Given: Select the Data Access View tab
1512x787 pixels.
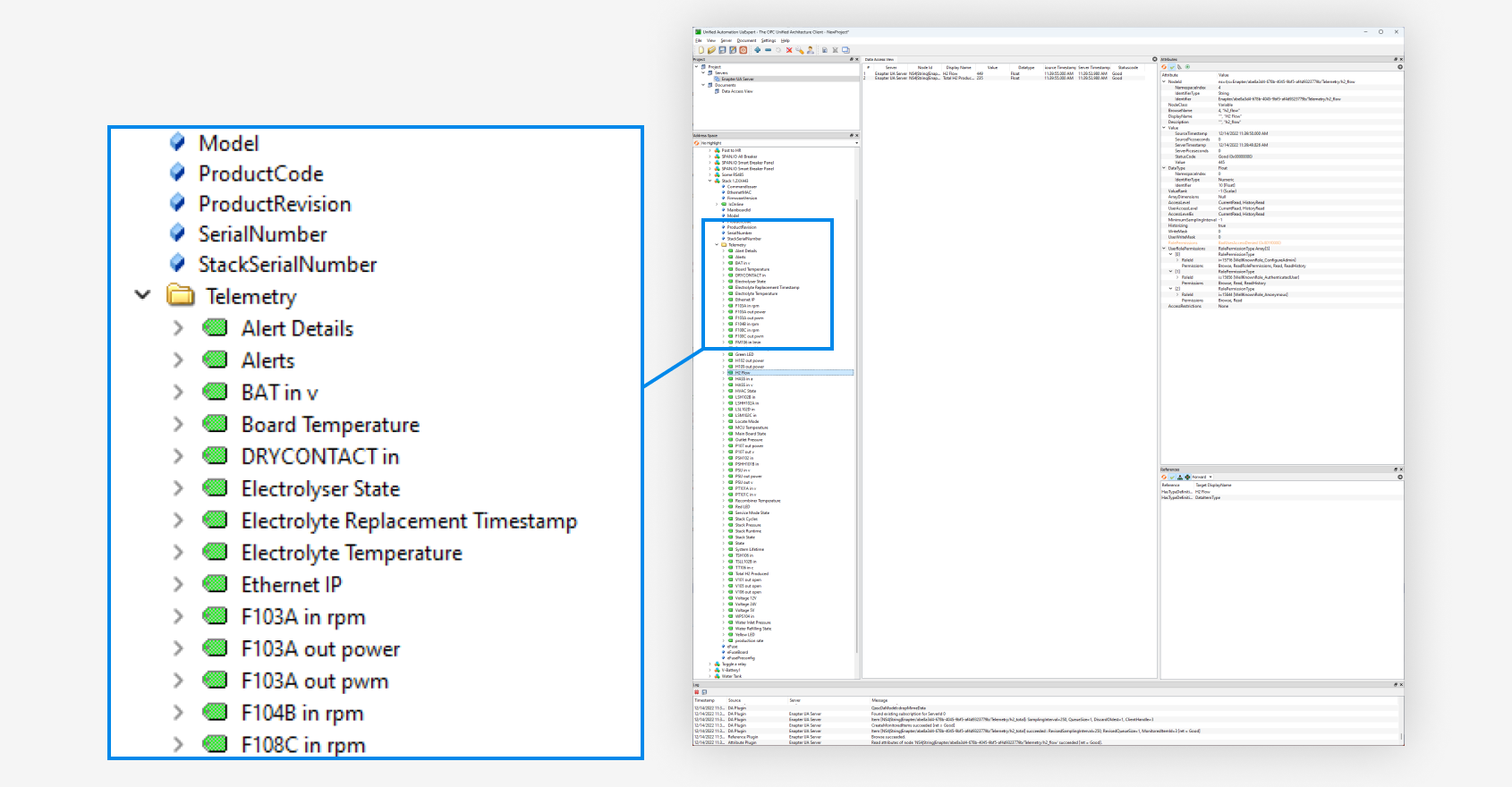Looking at the screenshot, I should (879, 60).
